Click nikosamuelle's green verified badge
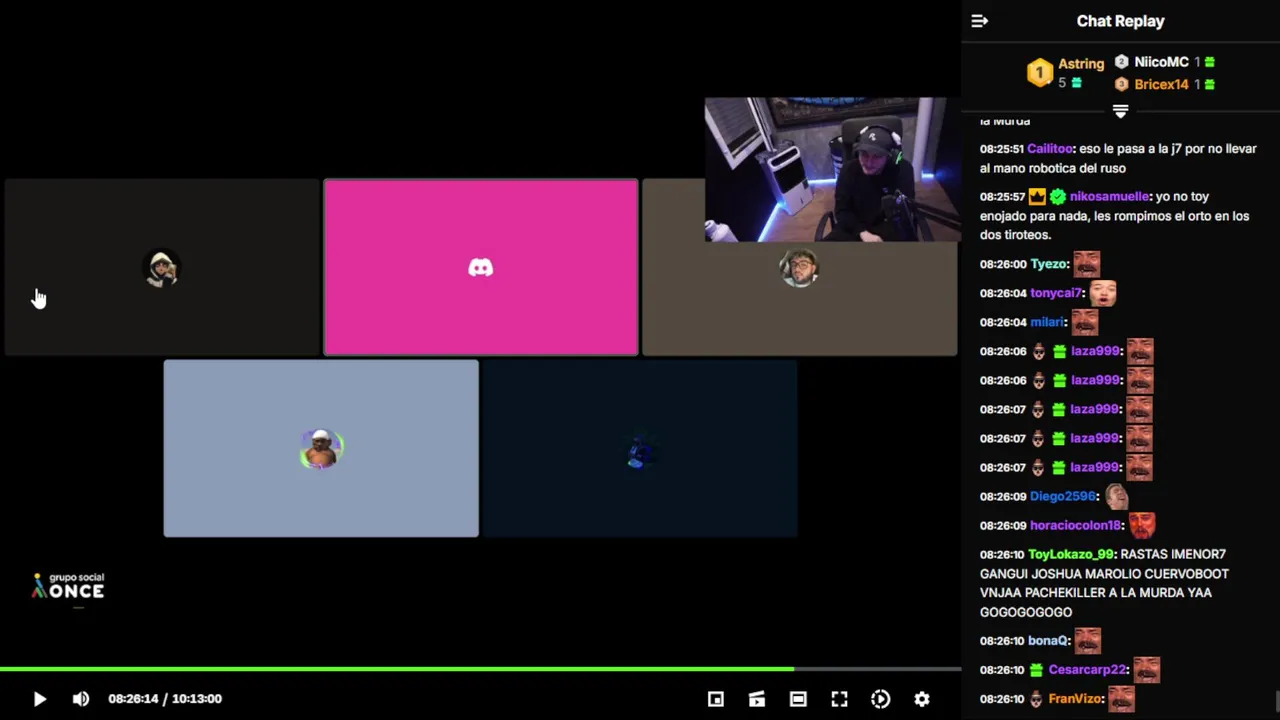 (1058, 197)
